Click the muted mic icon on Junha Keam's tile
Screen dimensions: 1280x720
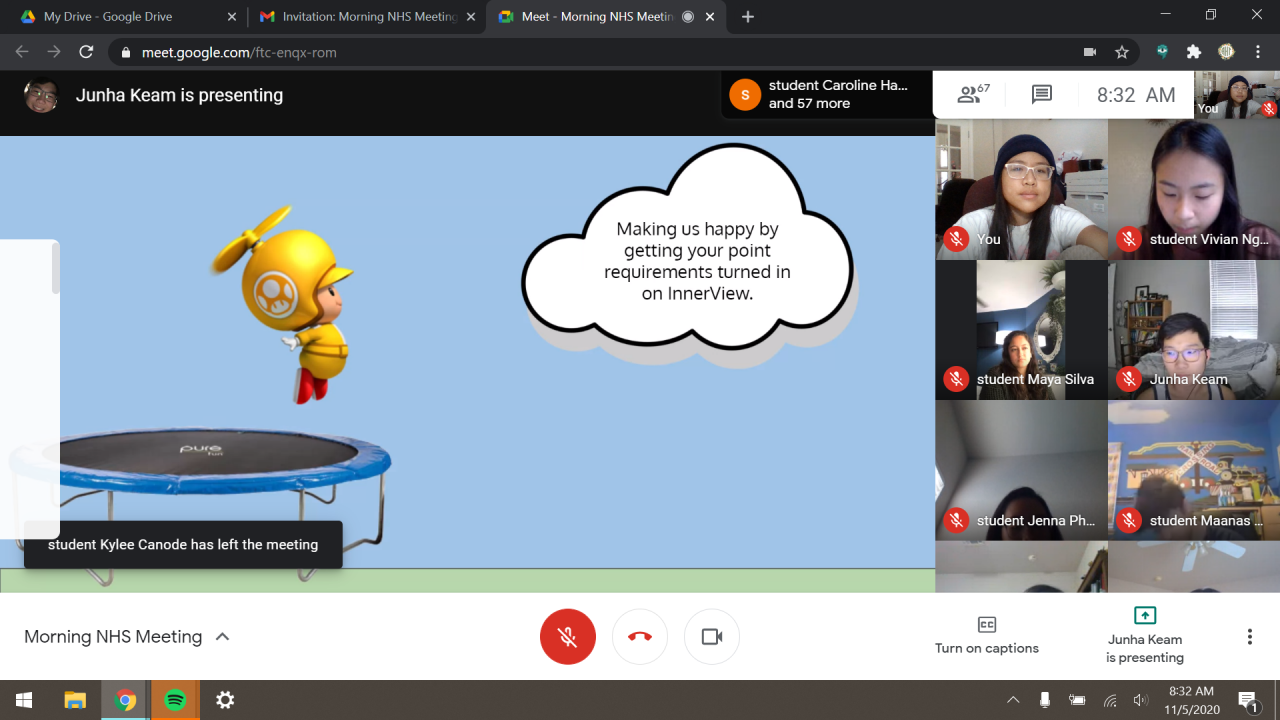pyautogui.click(x=1130, y=379)
